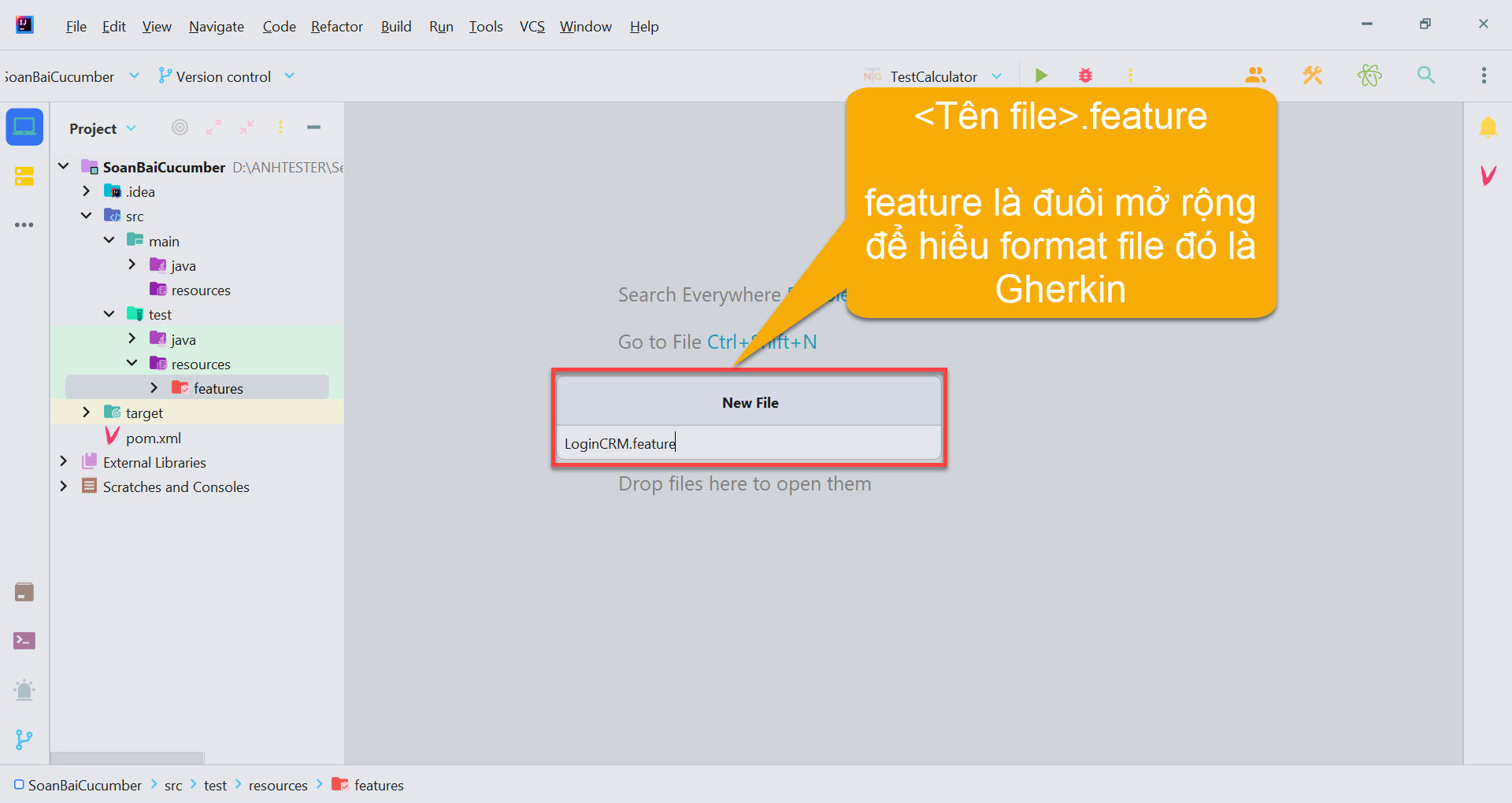This screenshot has width=1512, height=803.
Task: Click the New File name input field
Action: click(x=749, y=443)
